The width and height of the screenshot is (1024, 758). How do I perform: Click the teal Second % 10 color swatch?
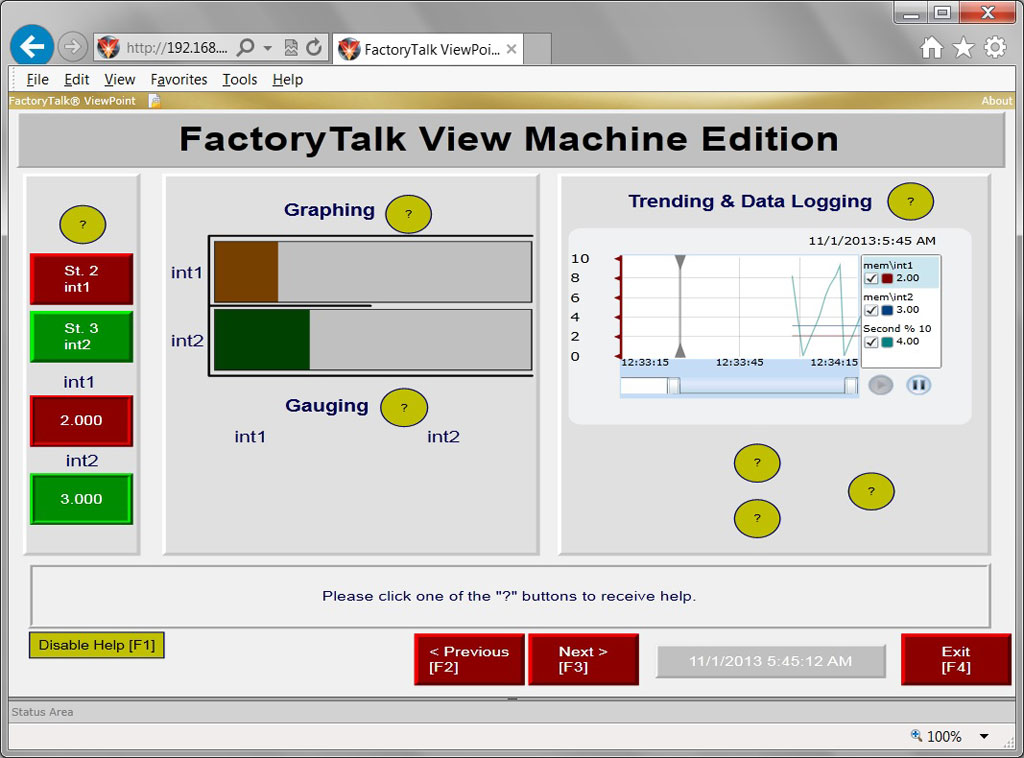point(887,342)
